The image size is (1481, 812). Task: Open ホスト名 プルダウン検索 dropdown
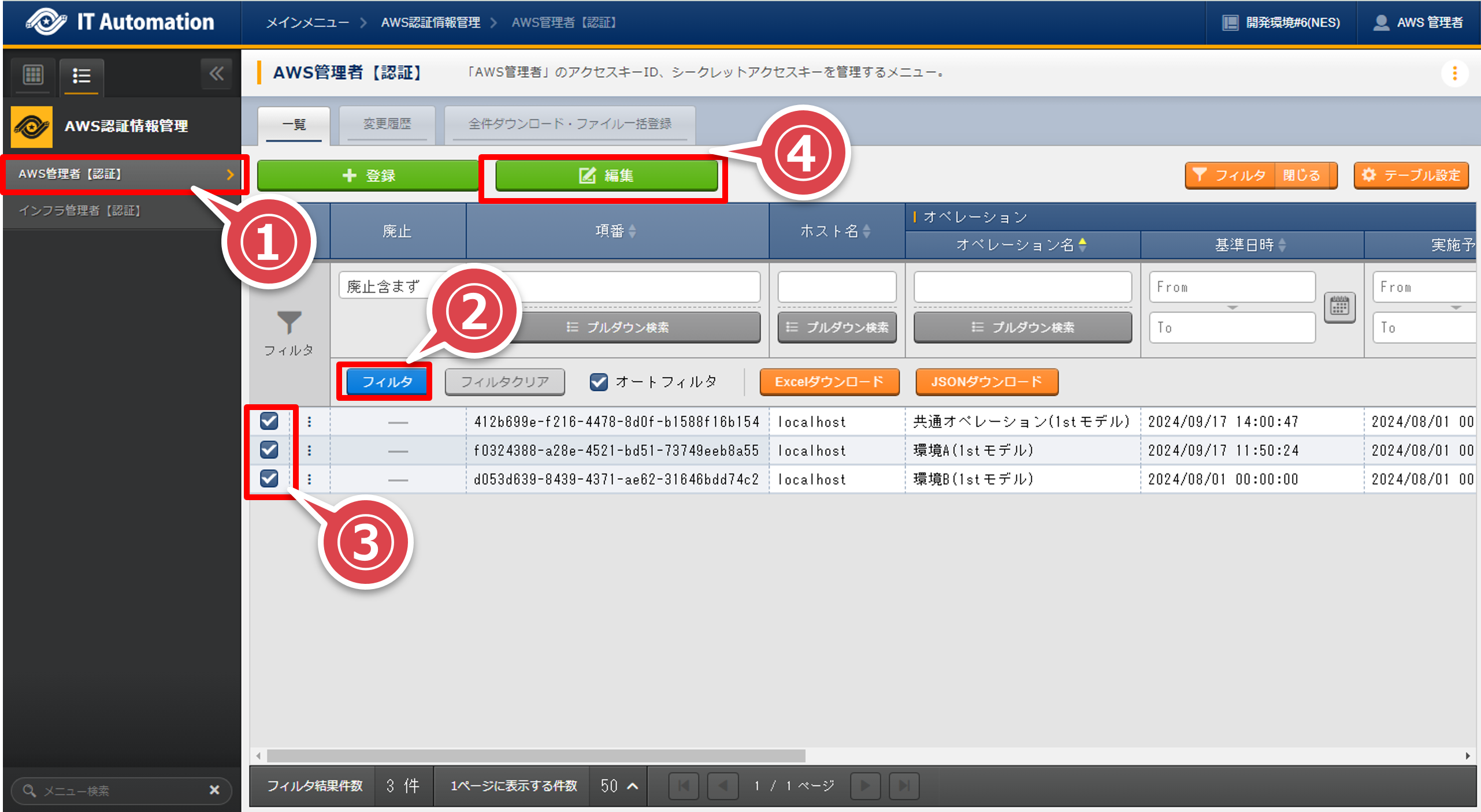tap(837, 327)
